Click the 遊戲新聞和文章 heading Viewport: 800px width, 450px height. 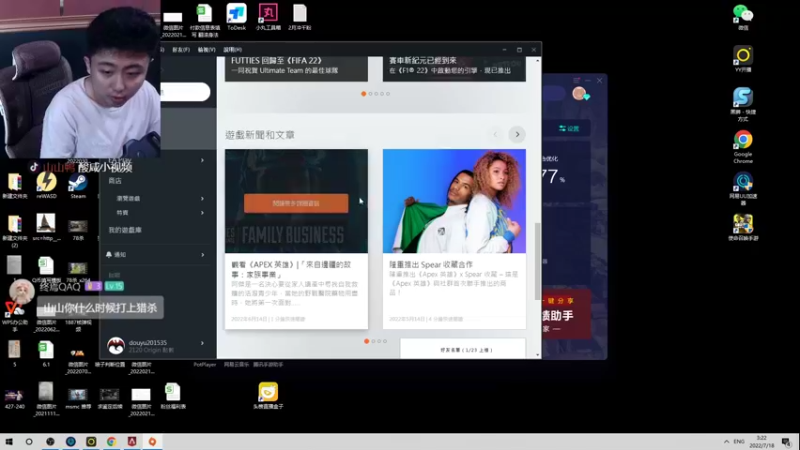point(260,135)
